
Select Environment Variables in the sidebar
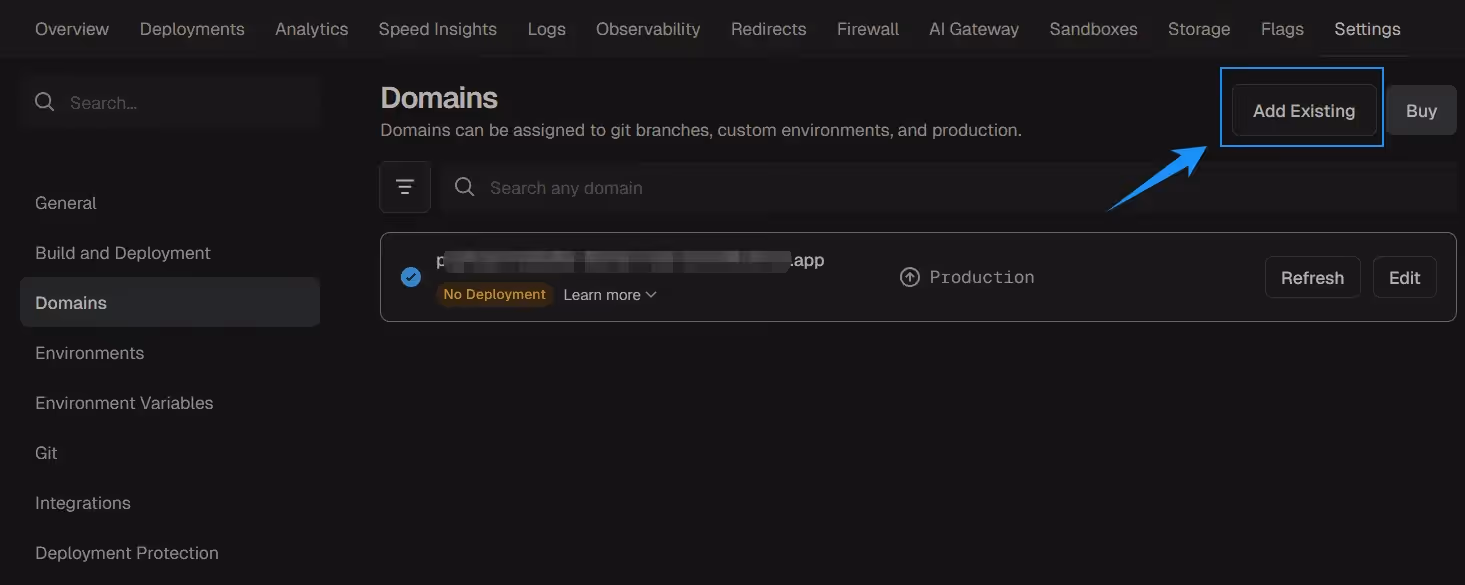point(124,403)
